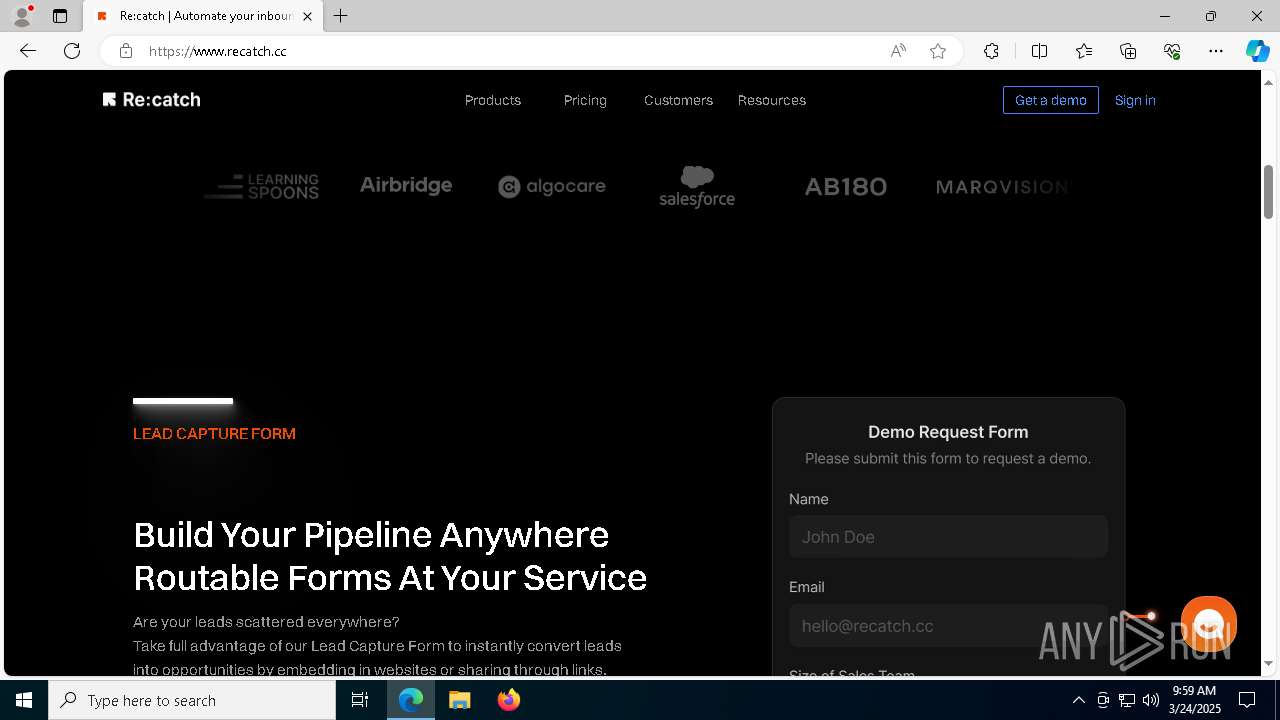Click scrollbar down arrow
The width and height of the screenshot is (1280, 720).
coord(1269,664)
